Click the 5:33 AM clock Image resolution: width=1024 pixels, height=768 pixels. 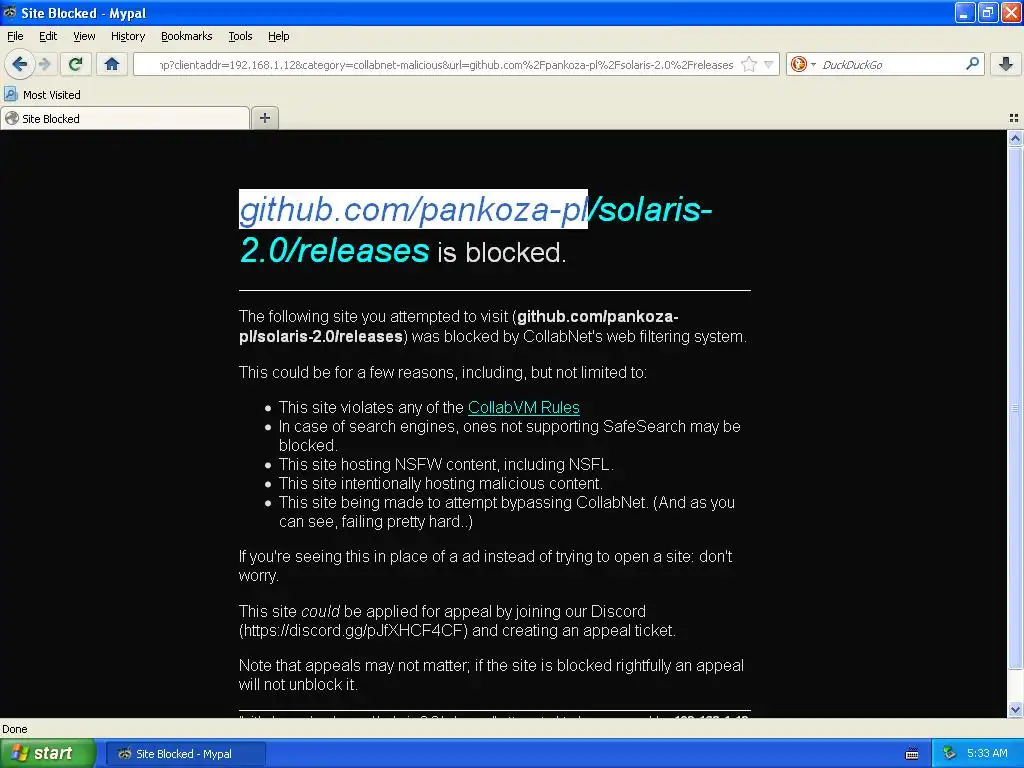coord(987,754)
